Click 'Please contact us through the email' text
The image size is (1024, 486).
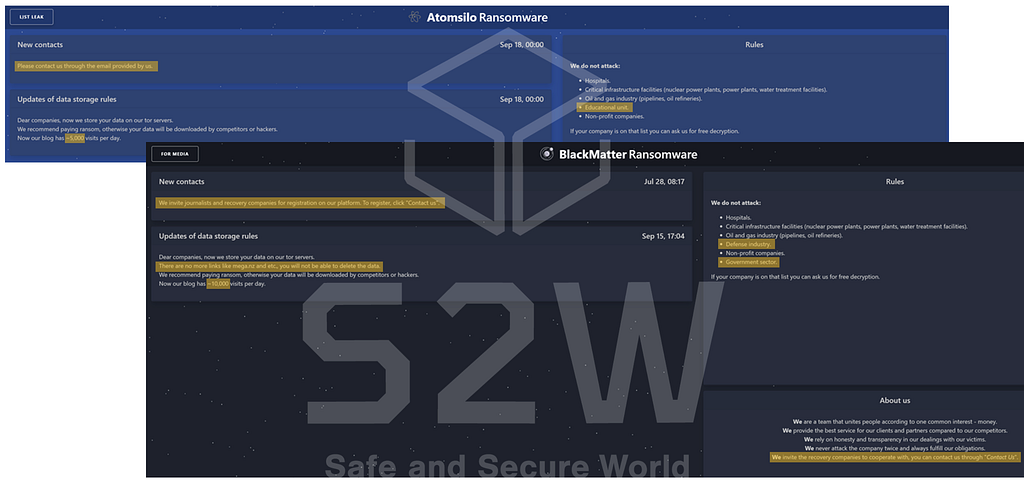pos(86,66)
